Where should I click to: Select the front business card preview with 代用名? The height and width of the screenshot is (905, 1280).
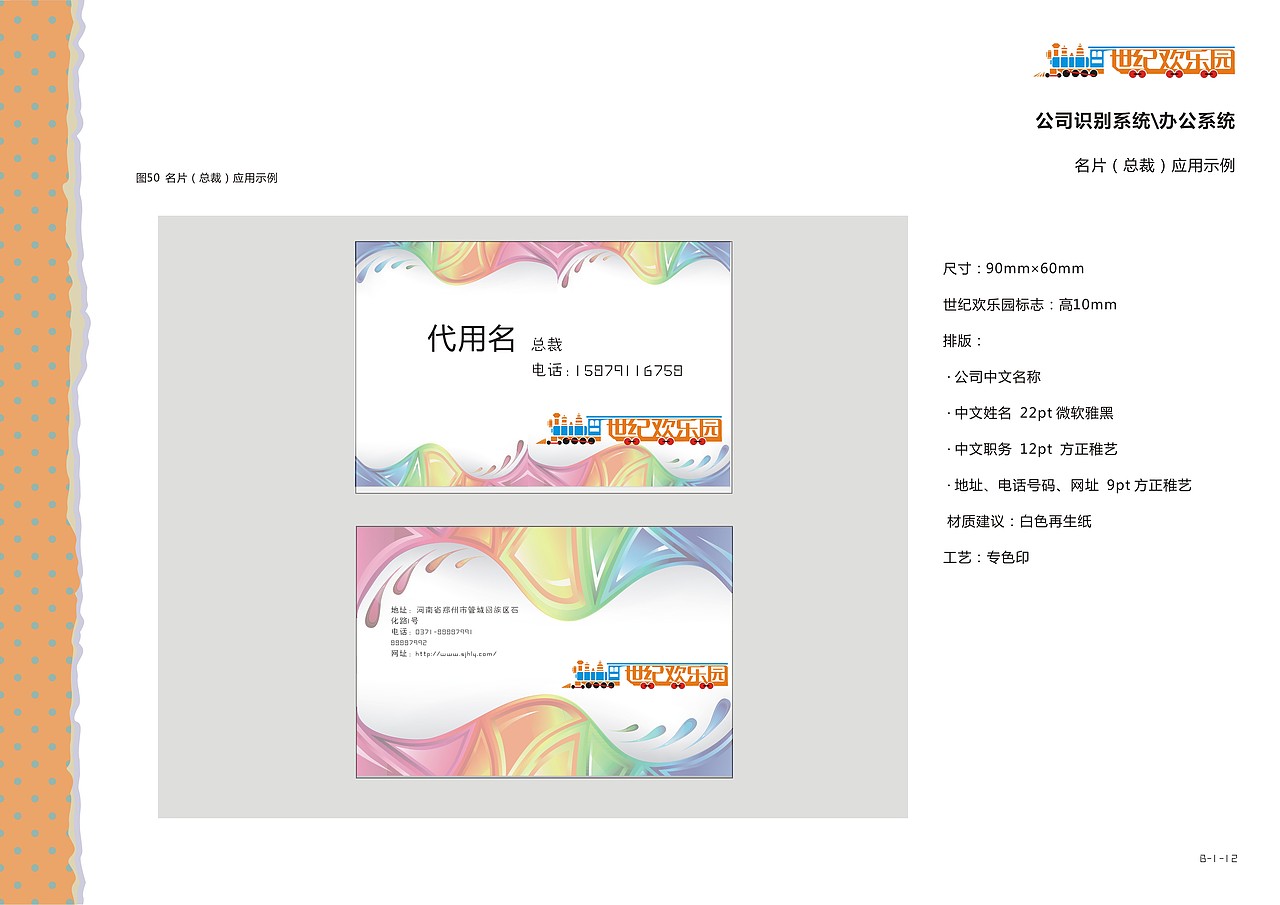pos(544,366)
